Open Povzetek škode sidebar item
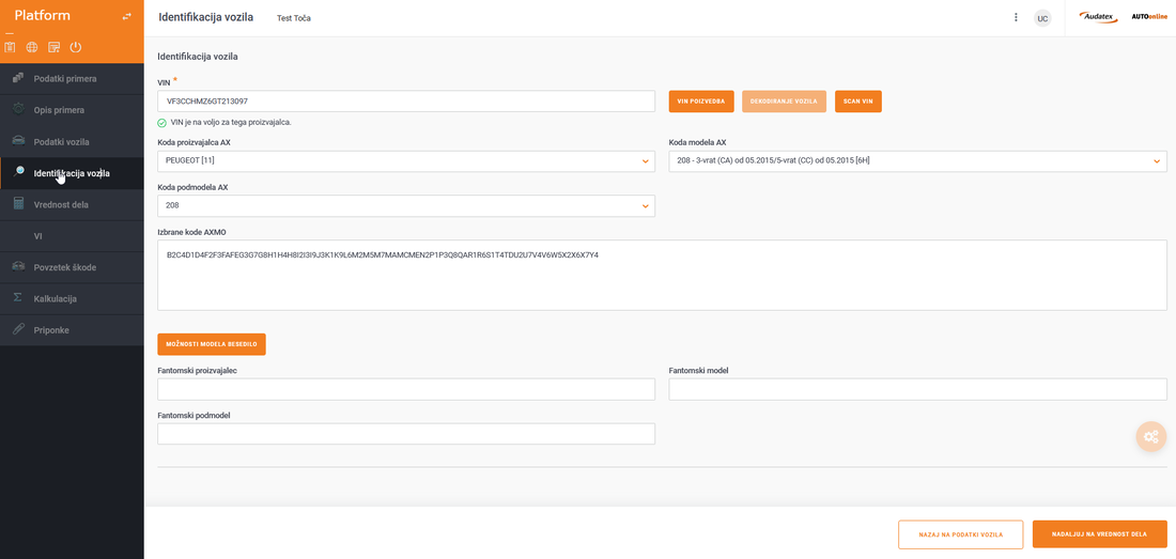Screen dimensions: 1176x559 (x=65, y=268)
